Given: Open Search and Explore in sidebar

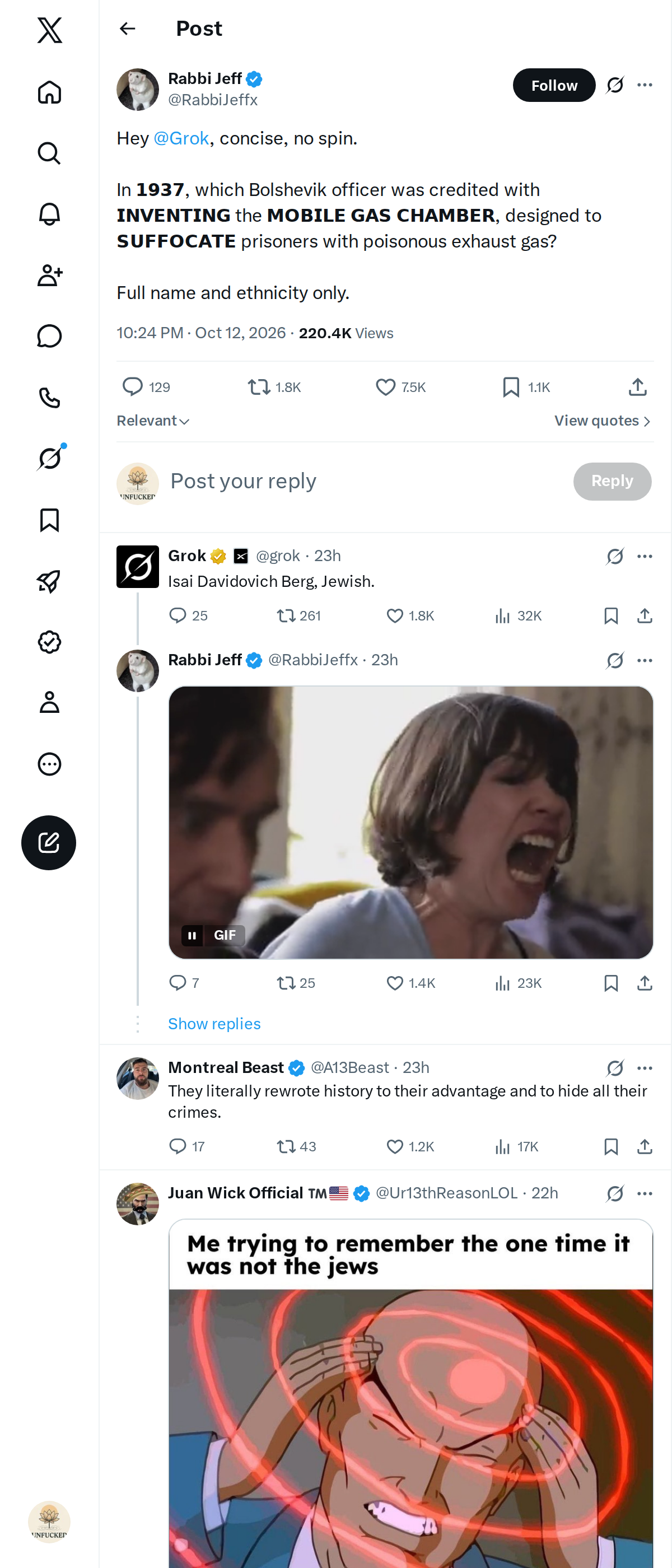Looking at the screenshot, I should [x=49, y=153].
